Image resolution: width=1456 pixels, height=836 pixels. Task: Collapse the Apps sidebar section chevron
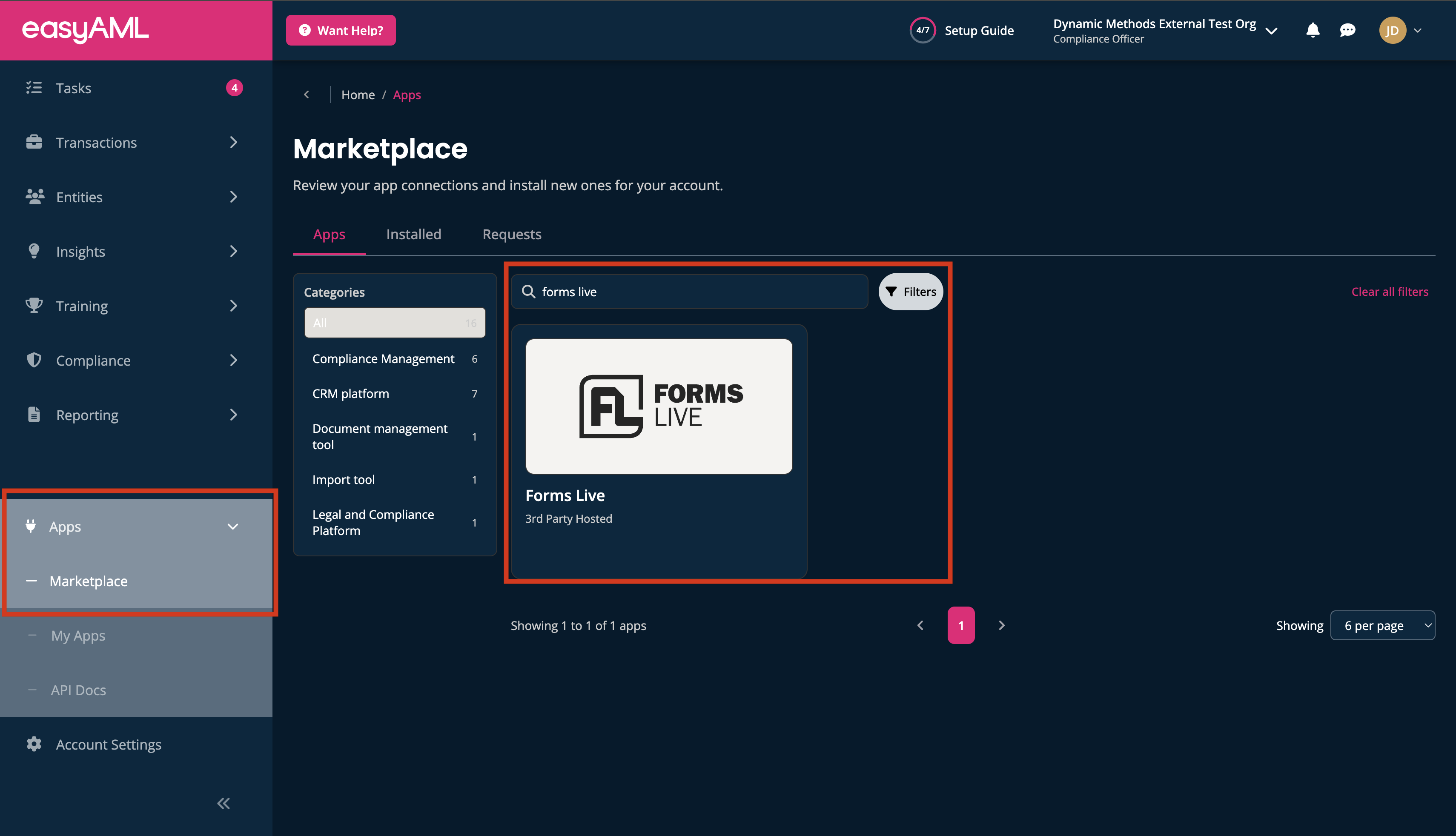[232, 527]
